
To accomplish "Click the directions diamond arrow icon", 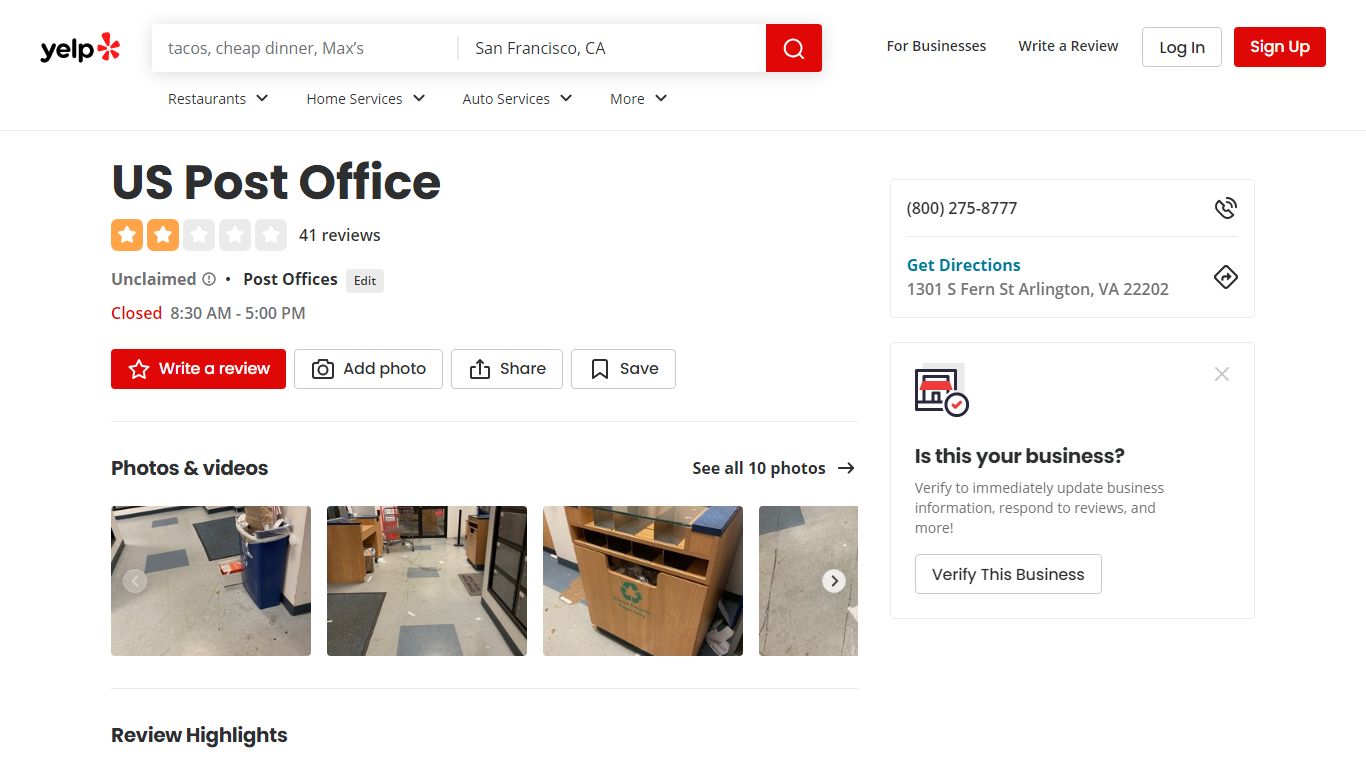I will point(1225,277).
